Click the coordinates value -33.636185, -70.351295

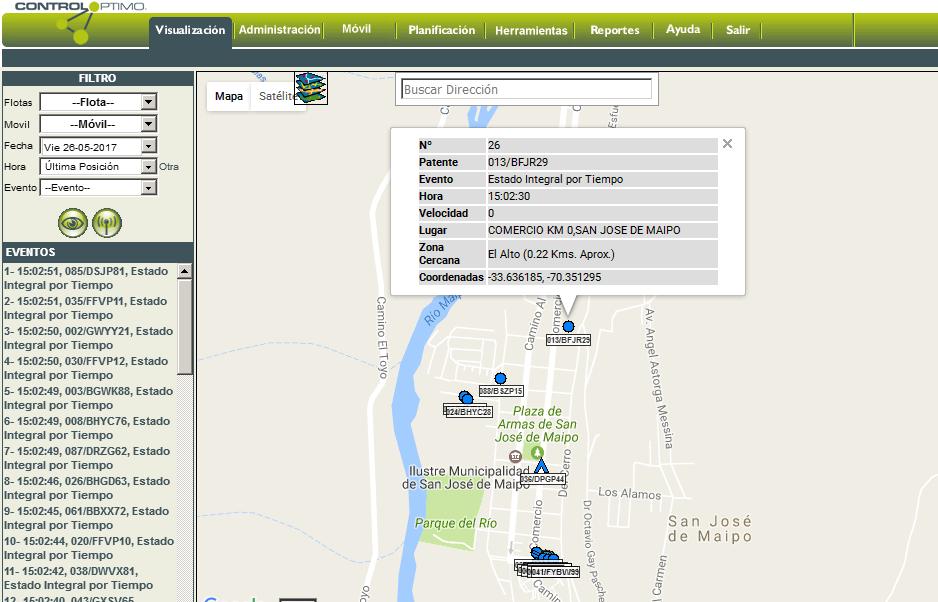[544, 277]
